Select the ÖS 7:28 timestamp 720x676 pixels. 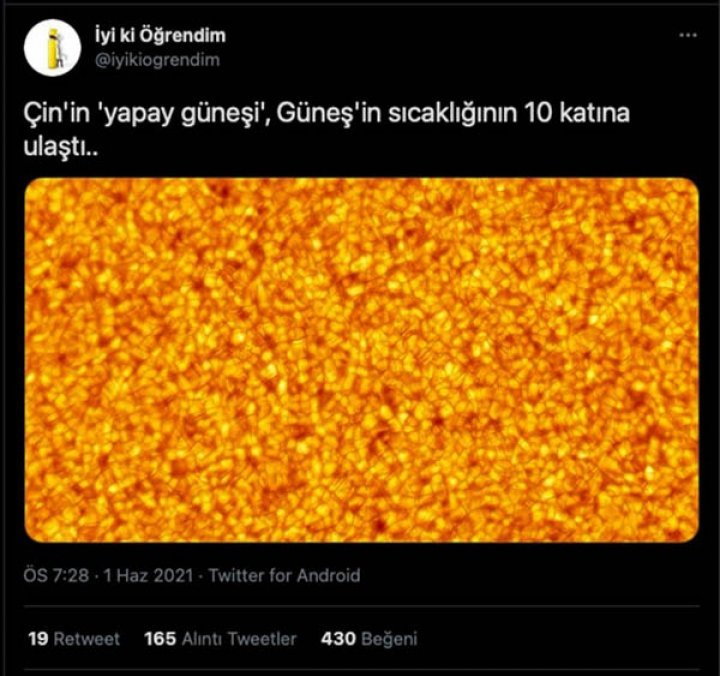[56, 575]
